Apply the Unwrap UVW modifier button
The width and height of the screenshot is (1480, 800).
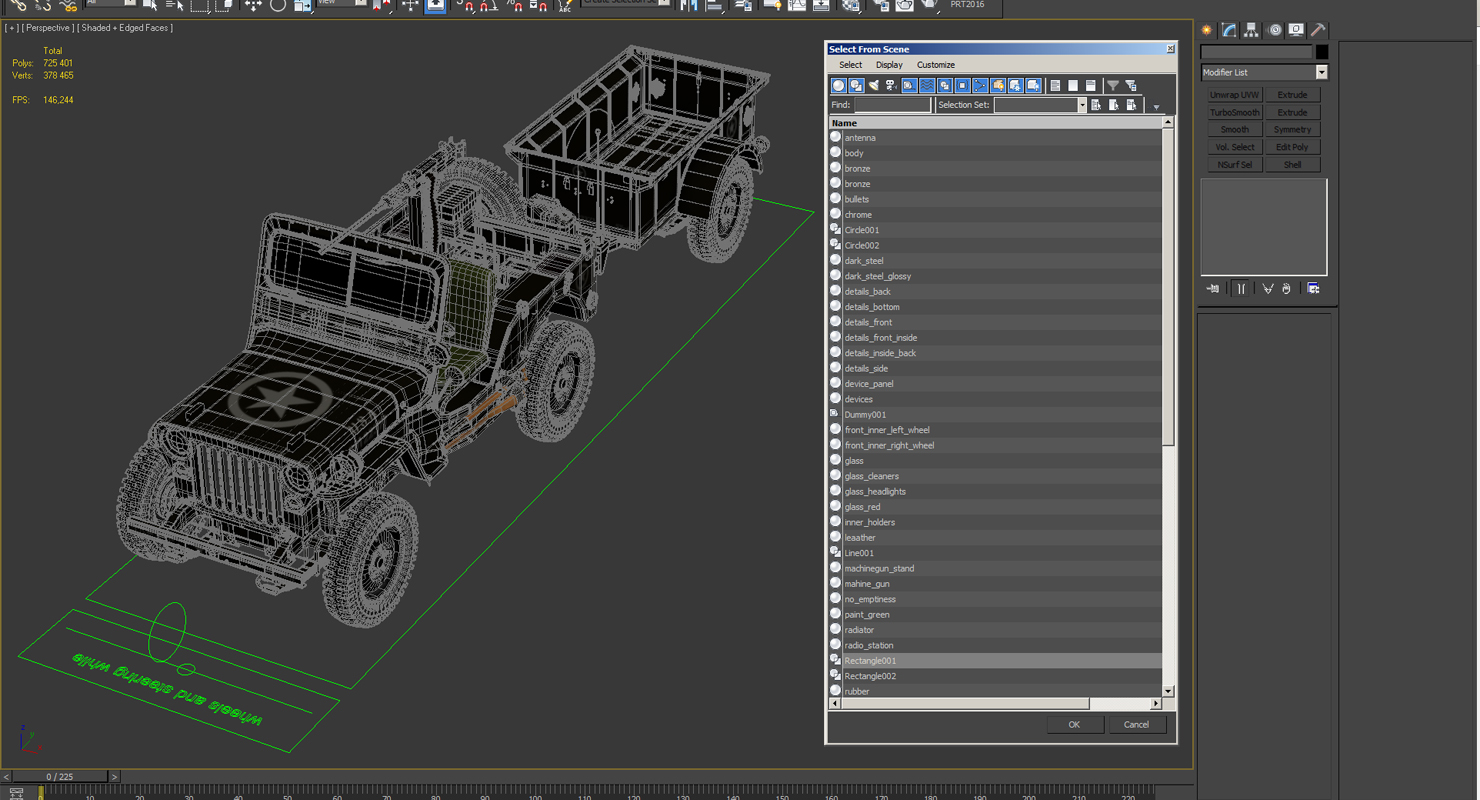(1235, 95)
